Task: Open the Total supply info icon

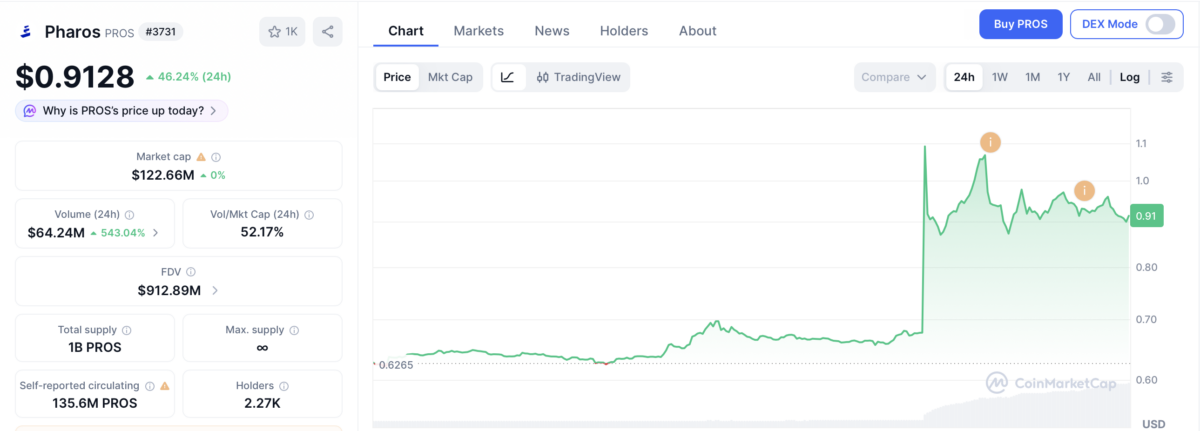Action: click(x=127, y=330)
